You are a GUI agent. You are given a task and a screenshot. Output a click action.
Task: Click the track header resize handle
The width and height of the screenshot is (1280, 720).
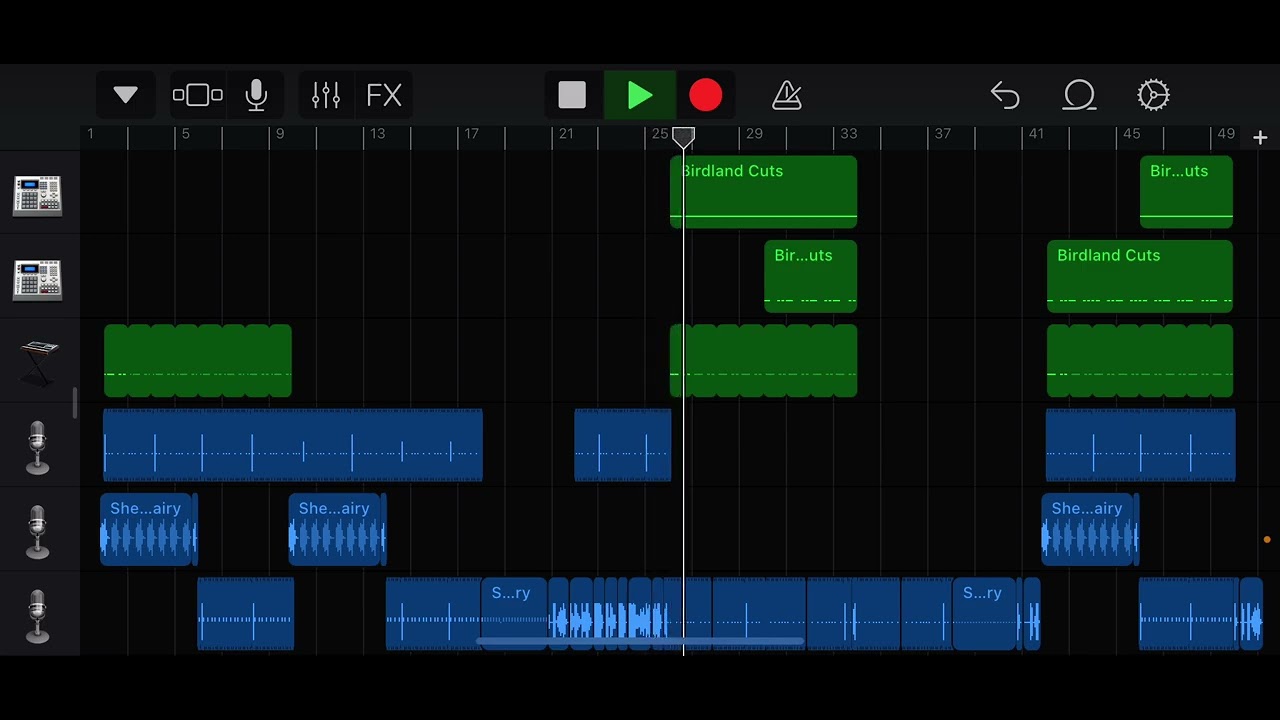pos(75,403)
